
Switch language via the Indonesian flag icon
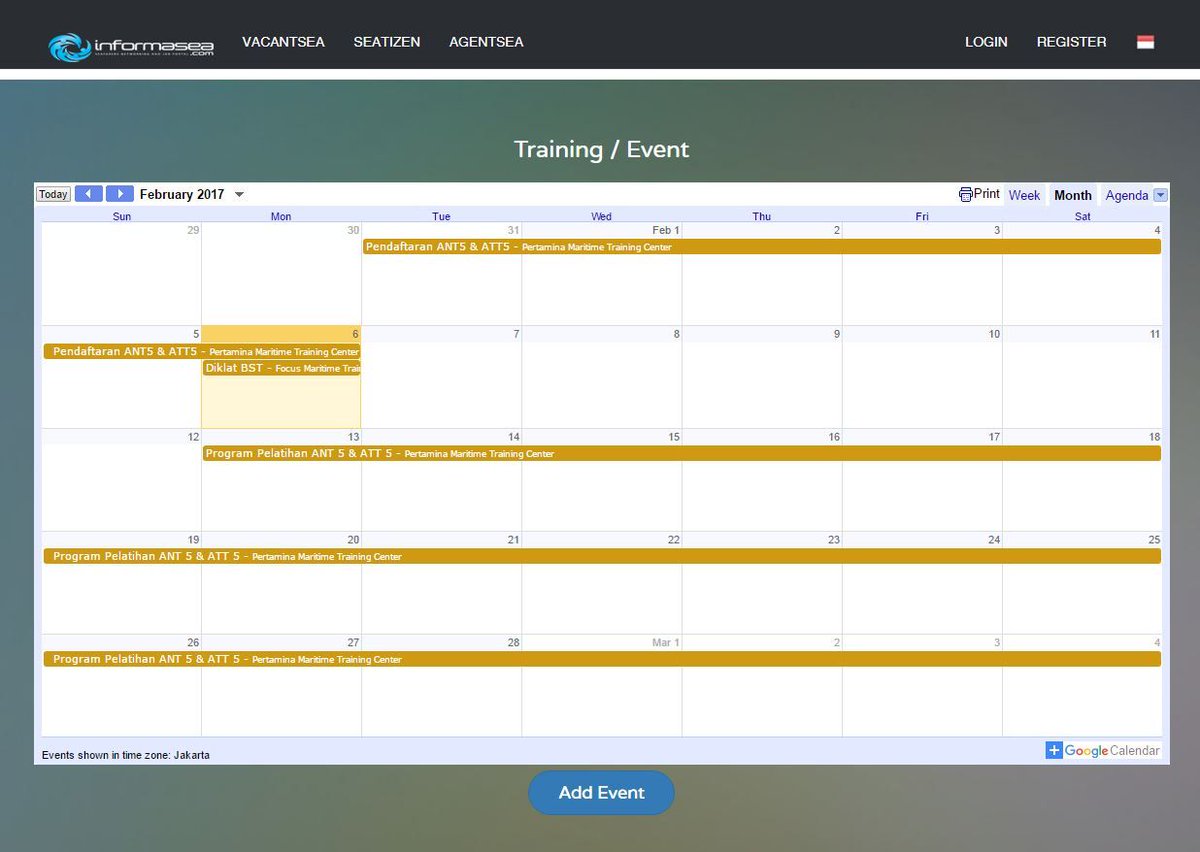tap(1145, 42)
